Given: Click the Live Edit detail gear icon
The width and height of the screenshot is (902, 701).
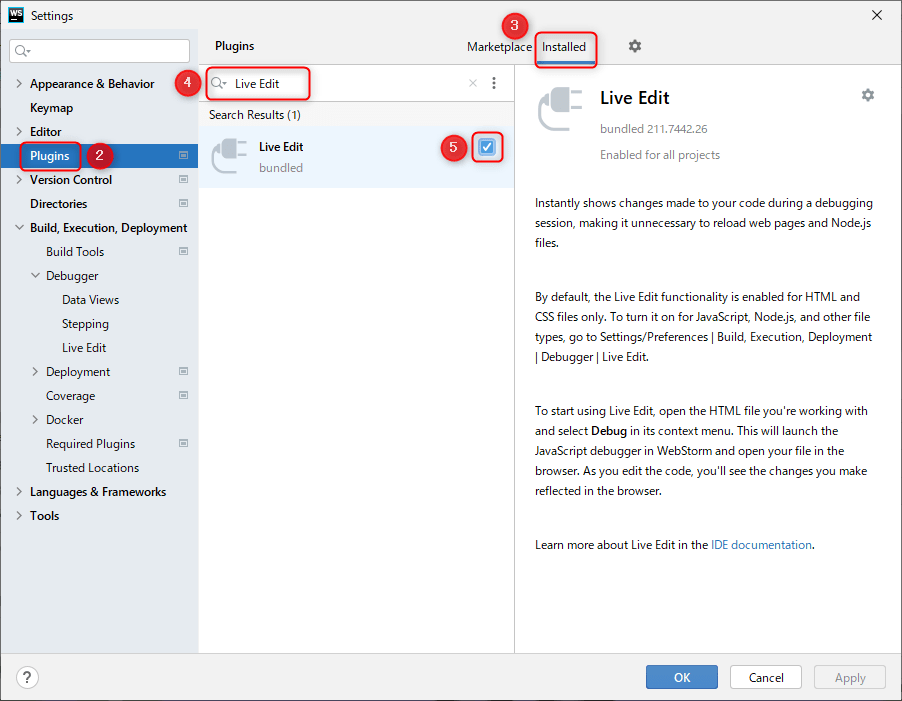Looking at the screenshot, I should (x=867, y=95).
